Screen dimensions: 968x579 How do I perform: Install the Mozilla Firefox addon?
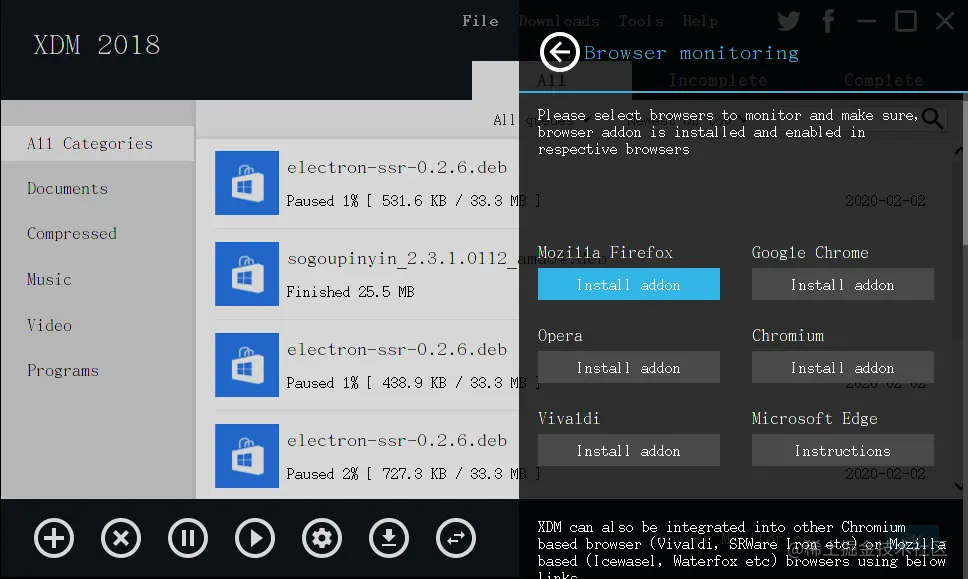[x=628, y=284]
